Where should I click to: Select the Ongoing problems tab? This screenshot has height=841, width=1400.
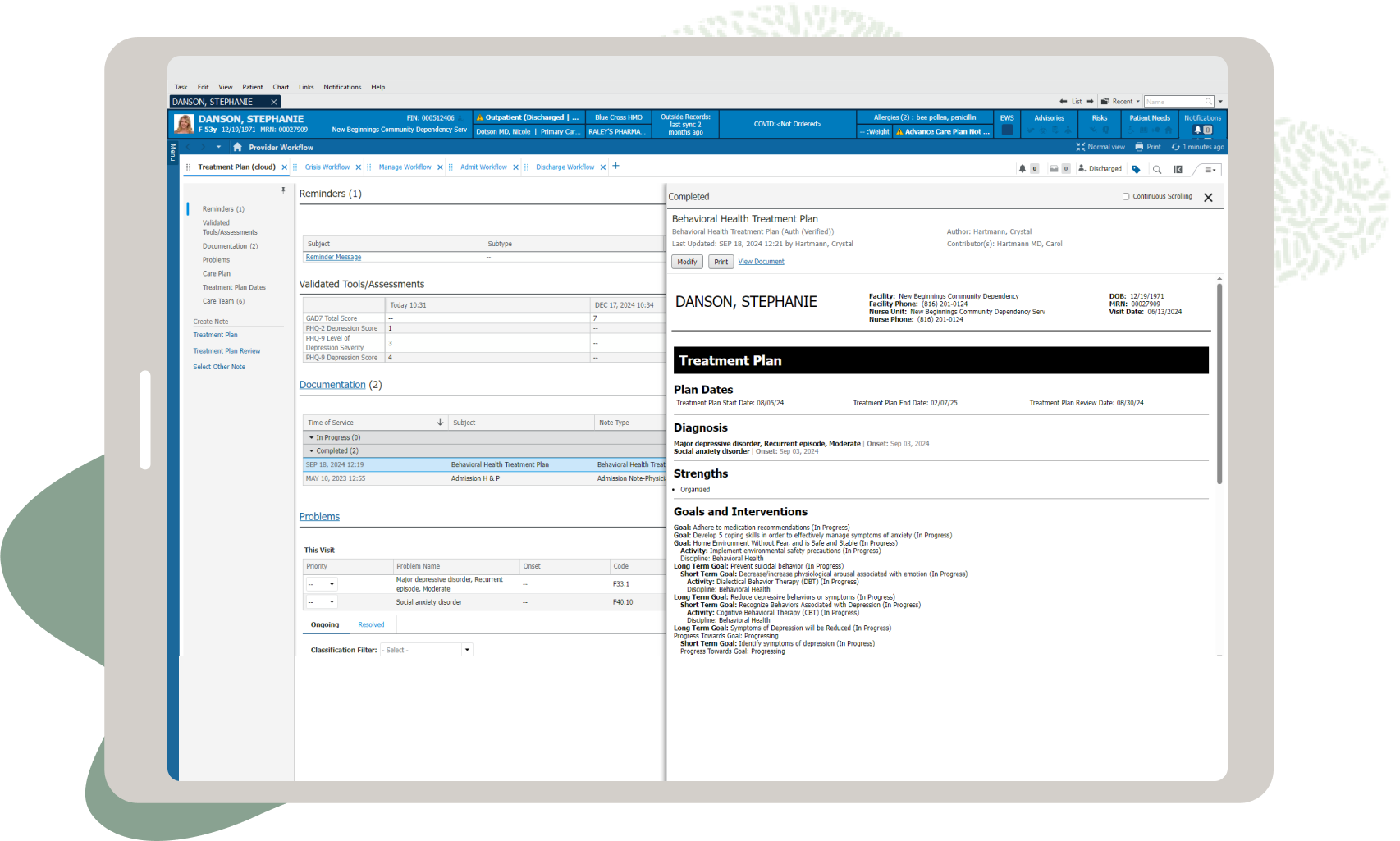325,625
